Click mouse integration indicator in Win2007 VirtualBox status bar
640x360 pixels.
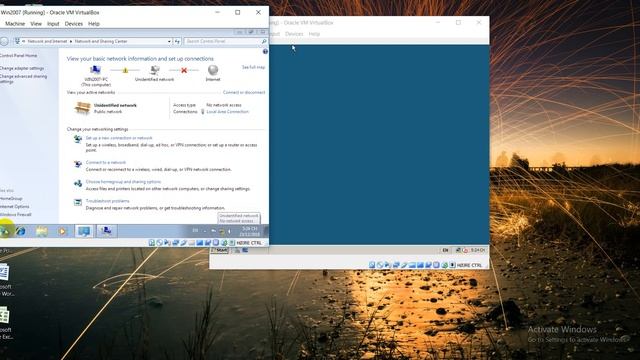pos(224,243)
